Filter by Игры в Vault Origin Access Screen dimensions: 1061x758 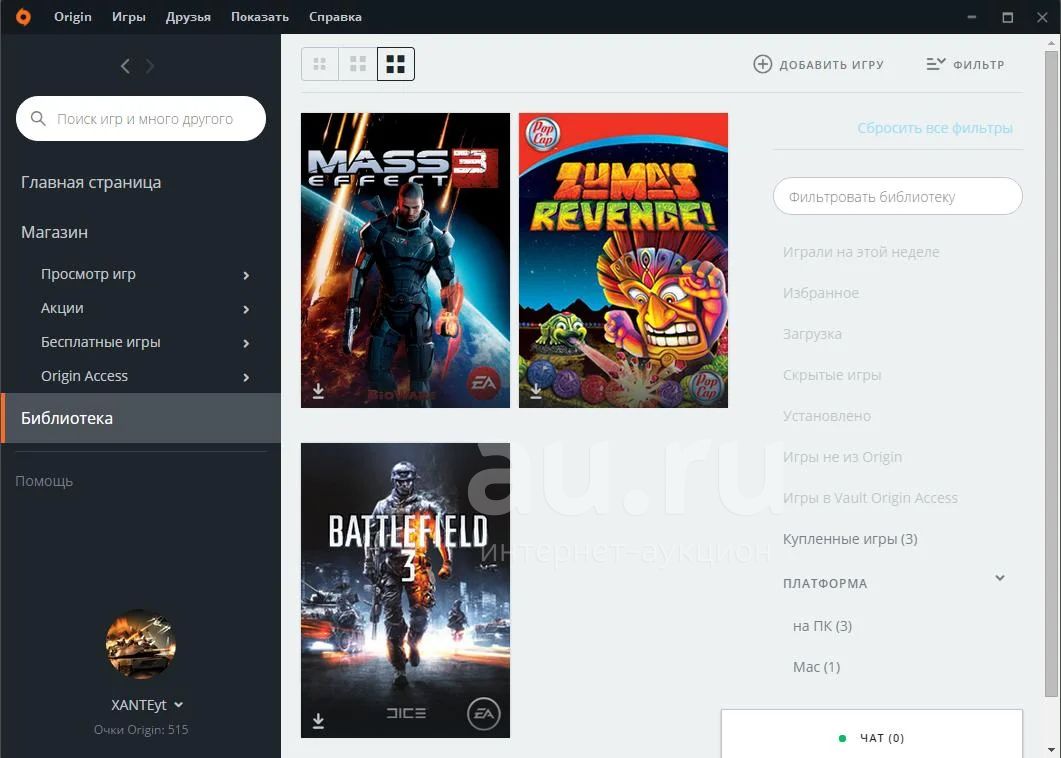(x=870, y=497)
